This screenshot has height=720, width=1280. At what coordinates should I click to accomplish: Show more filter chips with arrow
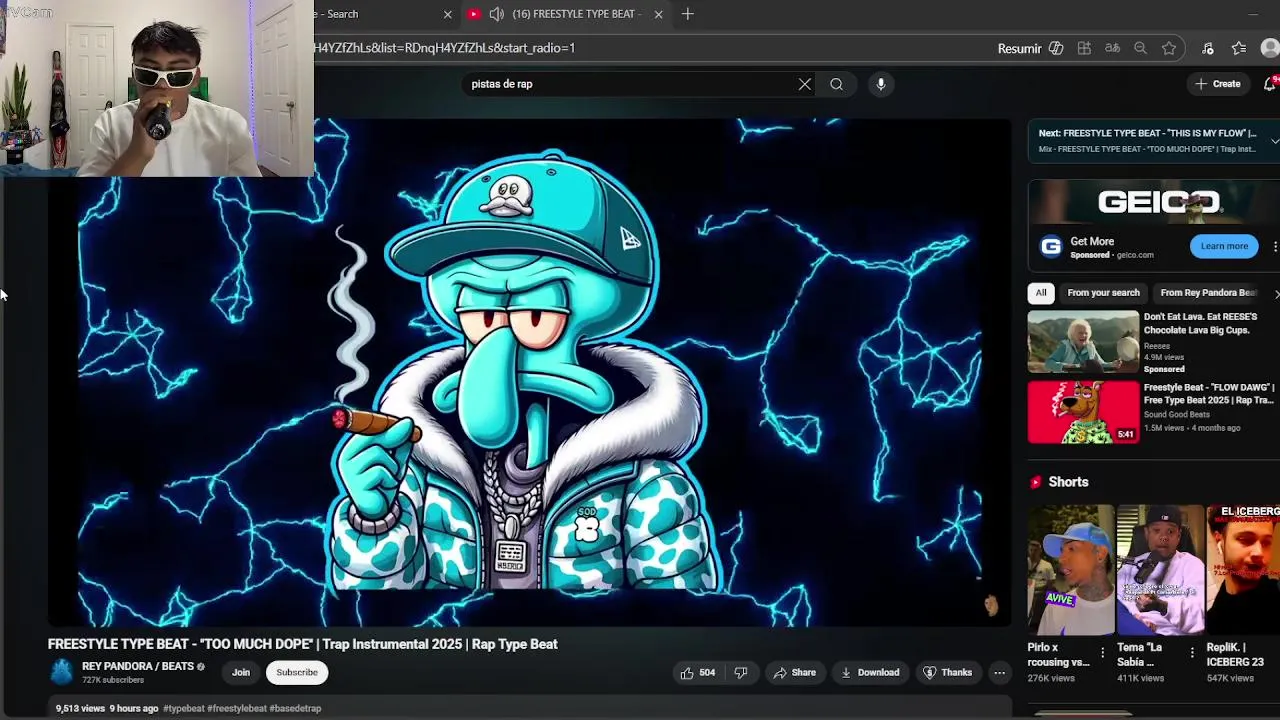tap(1275, 293)
